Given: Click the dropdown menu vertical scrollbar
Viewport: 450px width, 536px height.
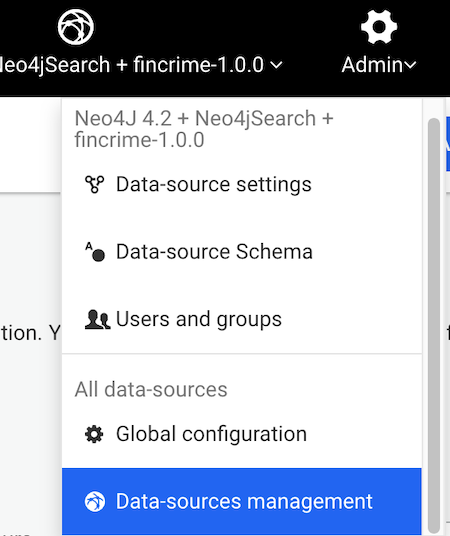Looking at the screenshot, I should 434,325.
